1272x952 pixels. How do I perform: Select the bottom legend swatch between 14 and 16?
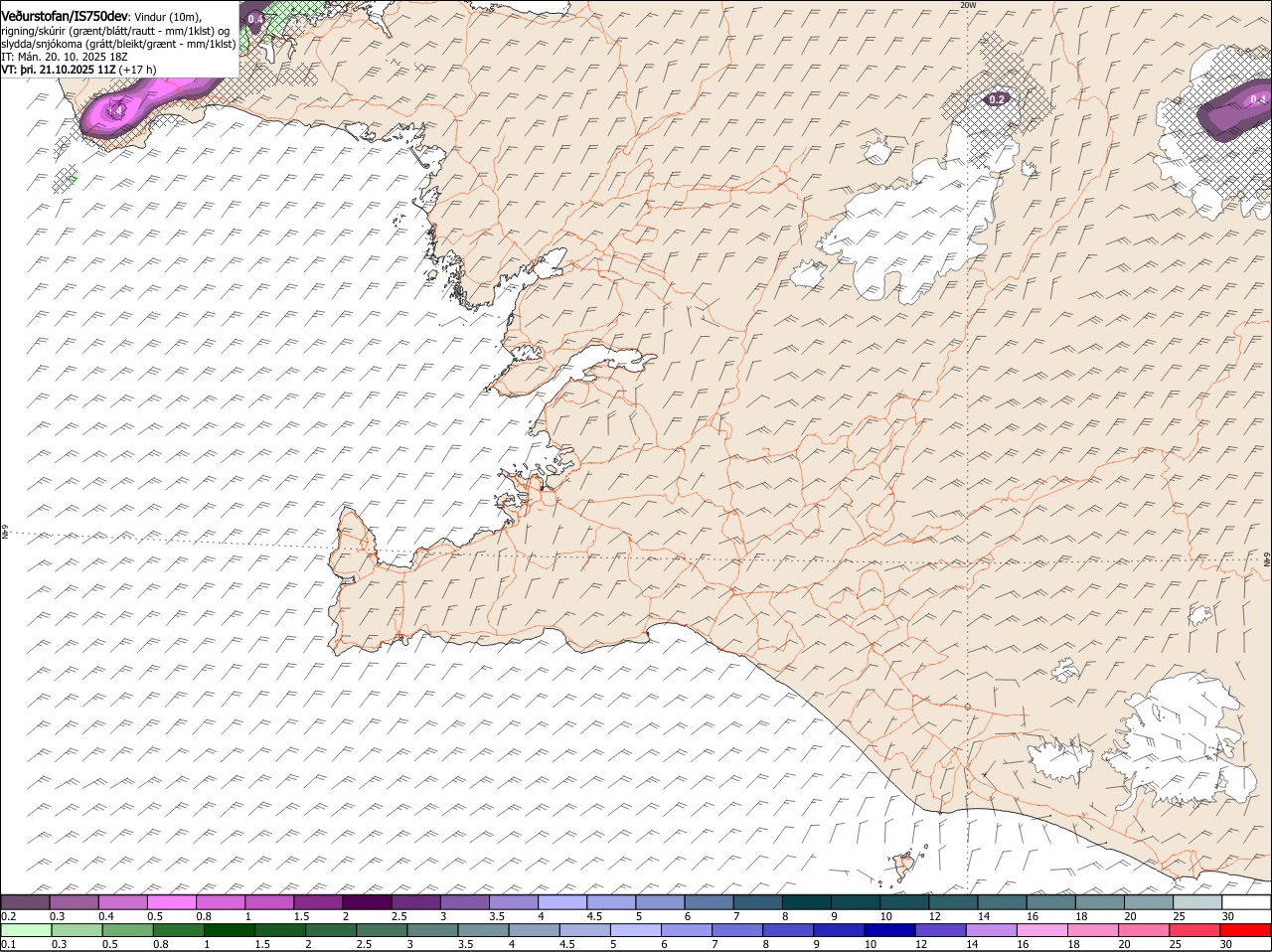(x=992, y=930)
